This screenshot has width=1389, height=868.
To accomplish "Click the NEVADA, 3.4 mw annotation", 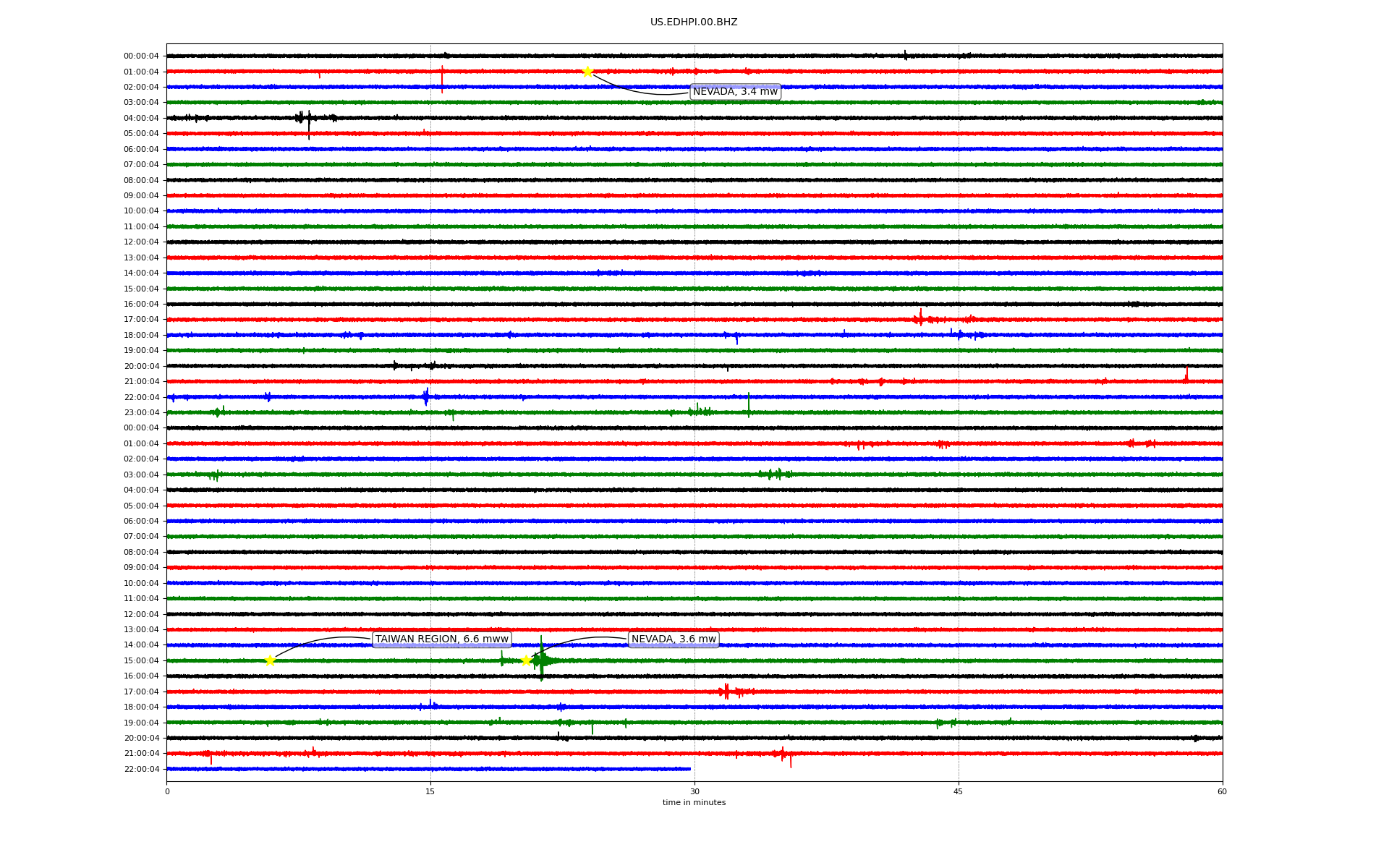I will pos(735,92).
